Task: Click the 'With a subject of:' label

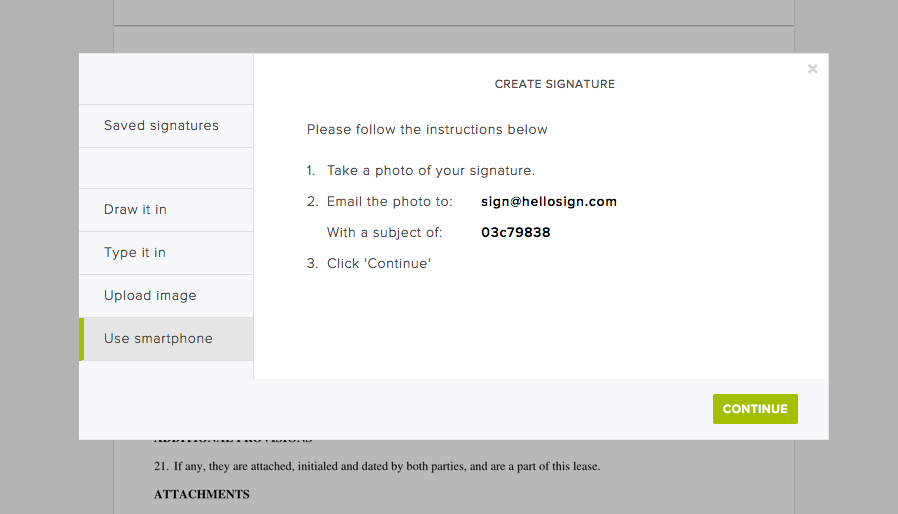Action: tap(384, 233)
